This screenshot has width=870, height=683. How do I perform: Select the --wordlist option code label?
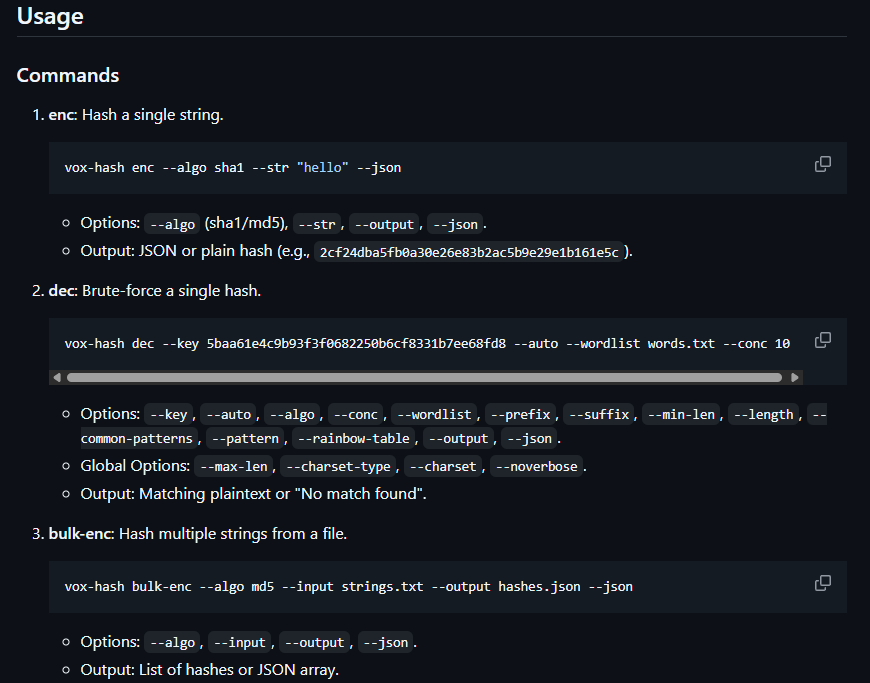pos(434,414)
